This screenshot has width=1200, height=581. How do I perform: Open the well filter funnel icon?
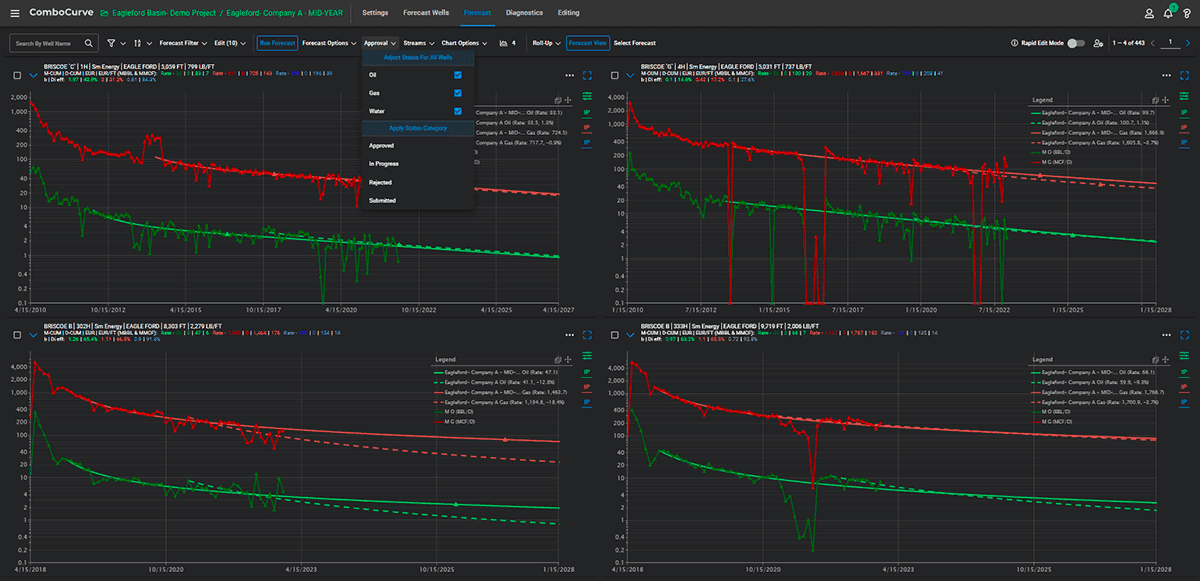click(x=111, y=44)
